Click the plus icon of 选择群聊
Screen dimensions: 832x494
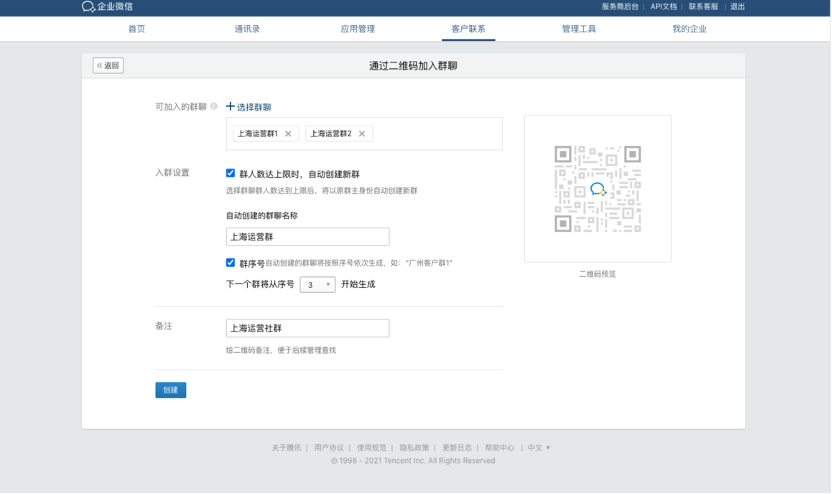pos(230,106)
